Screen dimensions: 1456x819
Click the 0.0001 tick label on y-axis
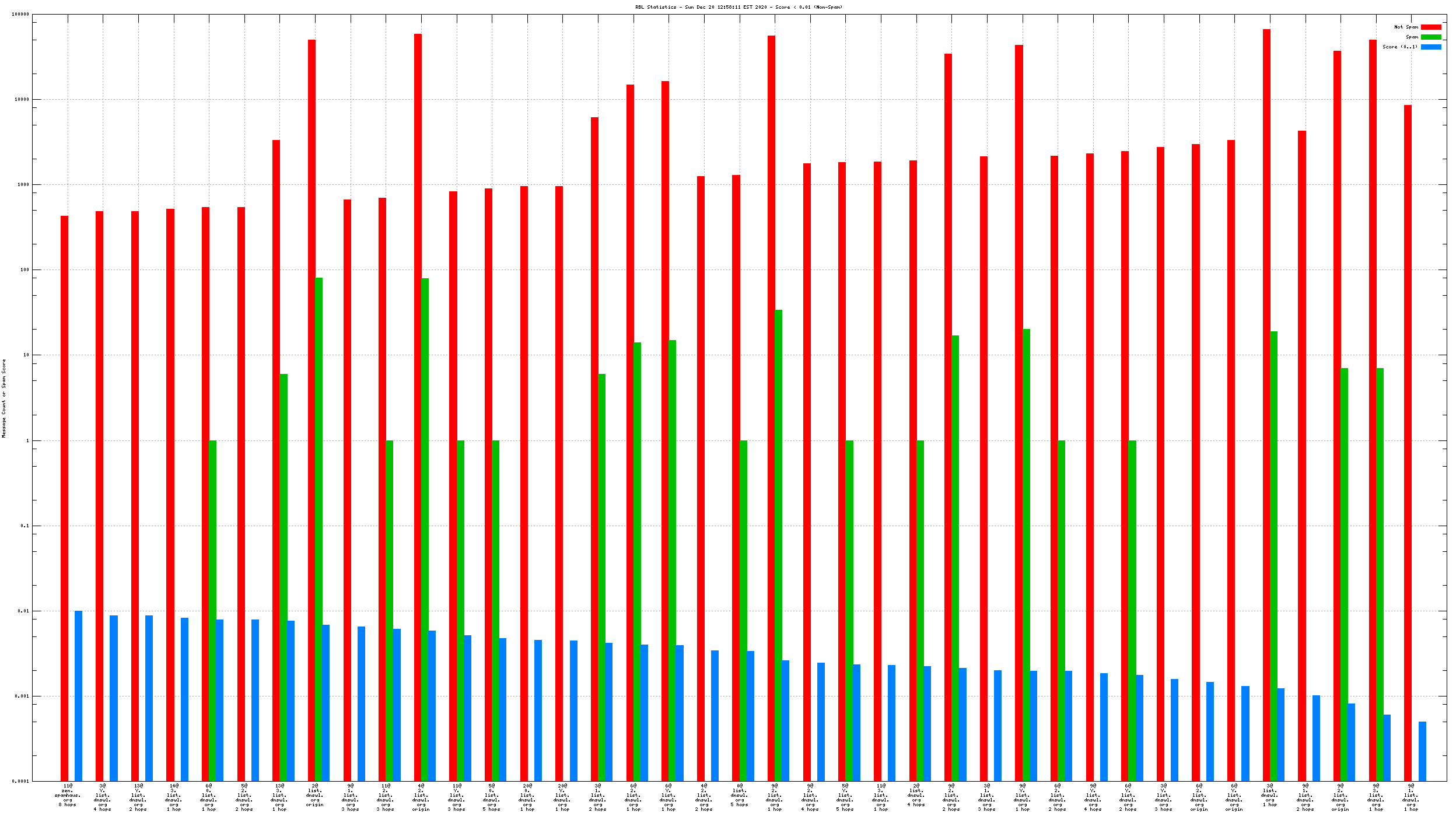21,781
